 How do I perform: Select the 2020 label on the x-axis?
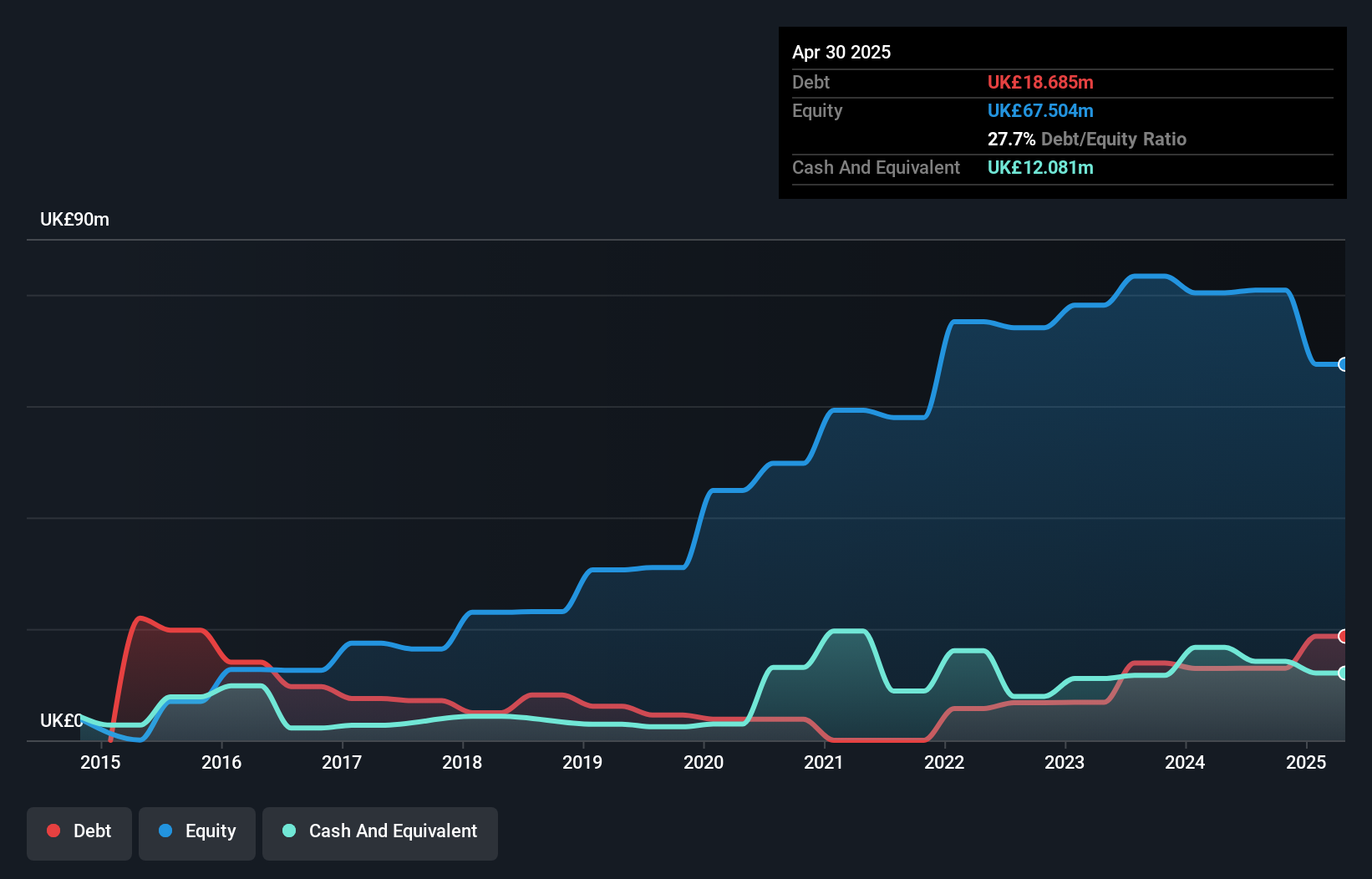click(704, 763)
